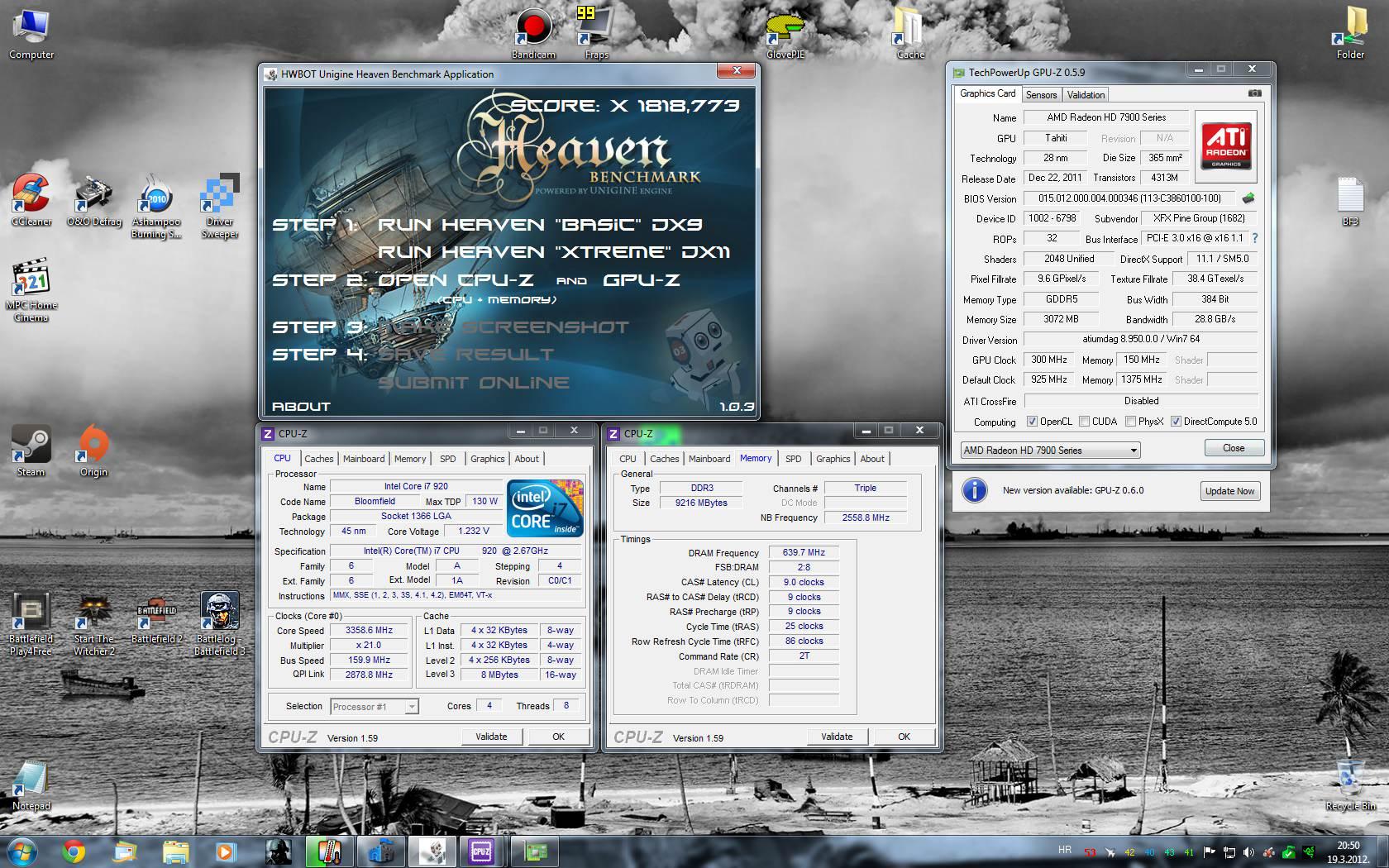Screen dimensions: 1389x868
Task: Open the Battlefield 2 desktop shortcut
Action: coord(156,619)
